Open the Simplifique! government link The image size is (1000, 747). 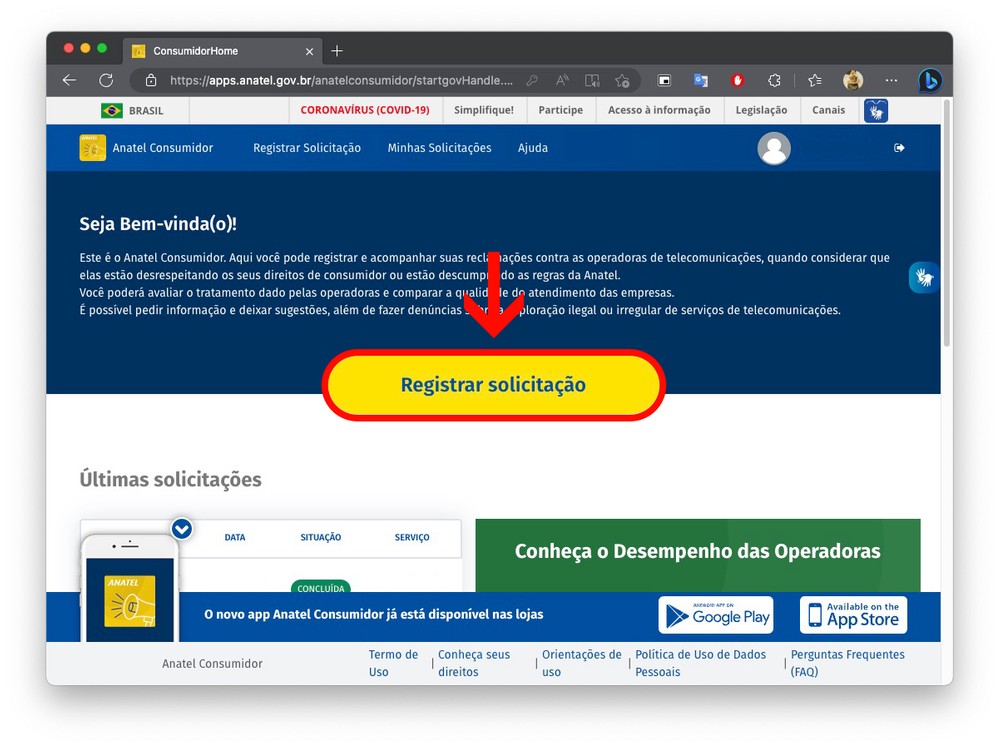point(483,110)
